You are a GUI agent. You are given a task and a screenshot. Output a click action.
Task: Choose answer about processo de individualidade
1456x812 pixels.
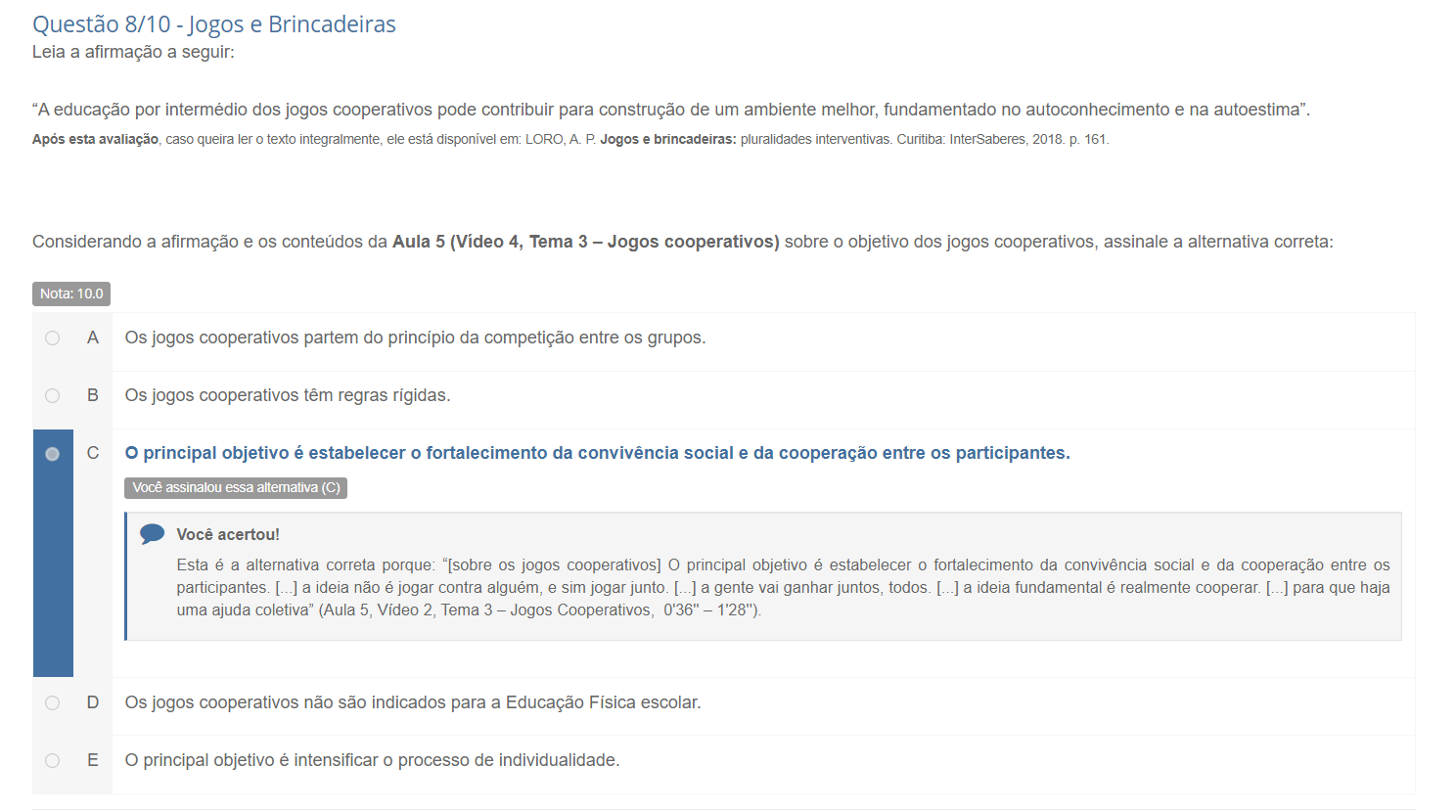click(x=372, y=761)
